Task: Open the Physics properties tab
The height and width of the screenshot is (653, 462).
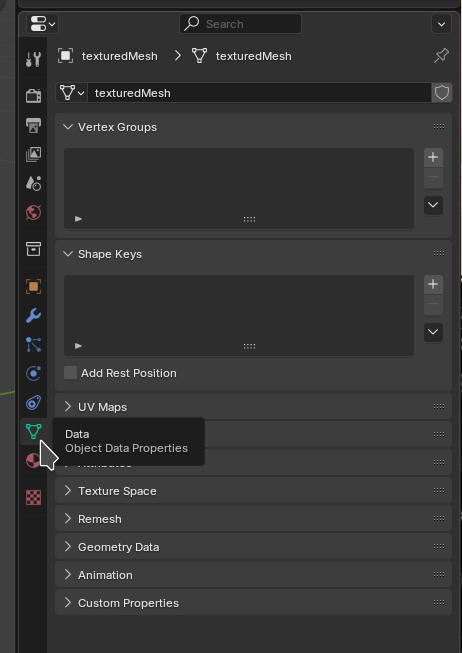Action: tap(33, 373)
